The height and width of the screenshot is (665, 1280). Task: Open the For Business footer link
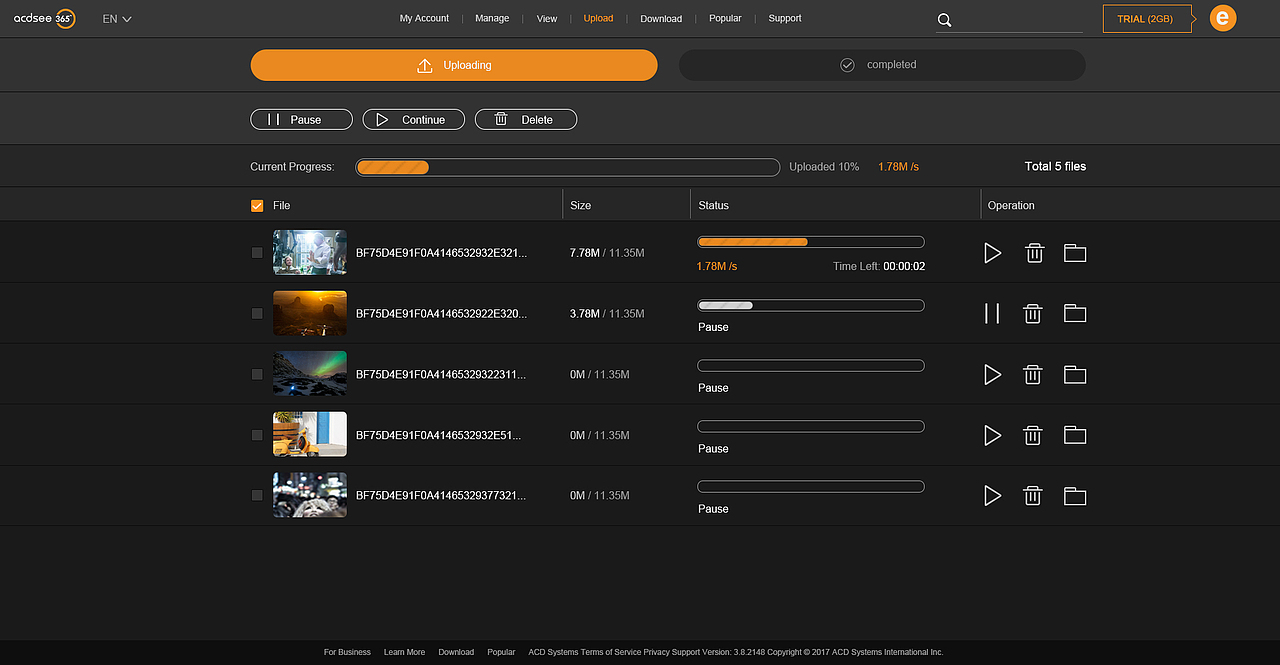(347, 652)
